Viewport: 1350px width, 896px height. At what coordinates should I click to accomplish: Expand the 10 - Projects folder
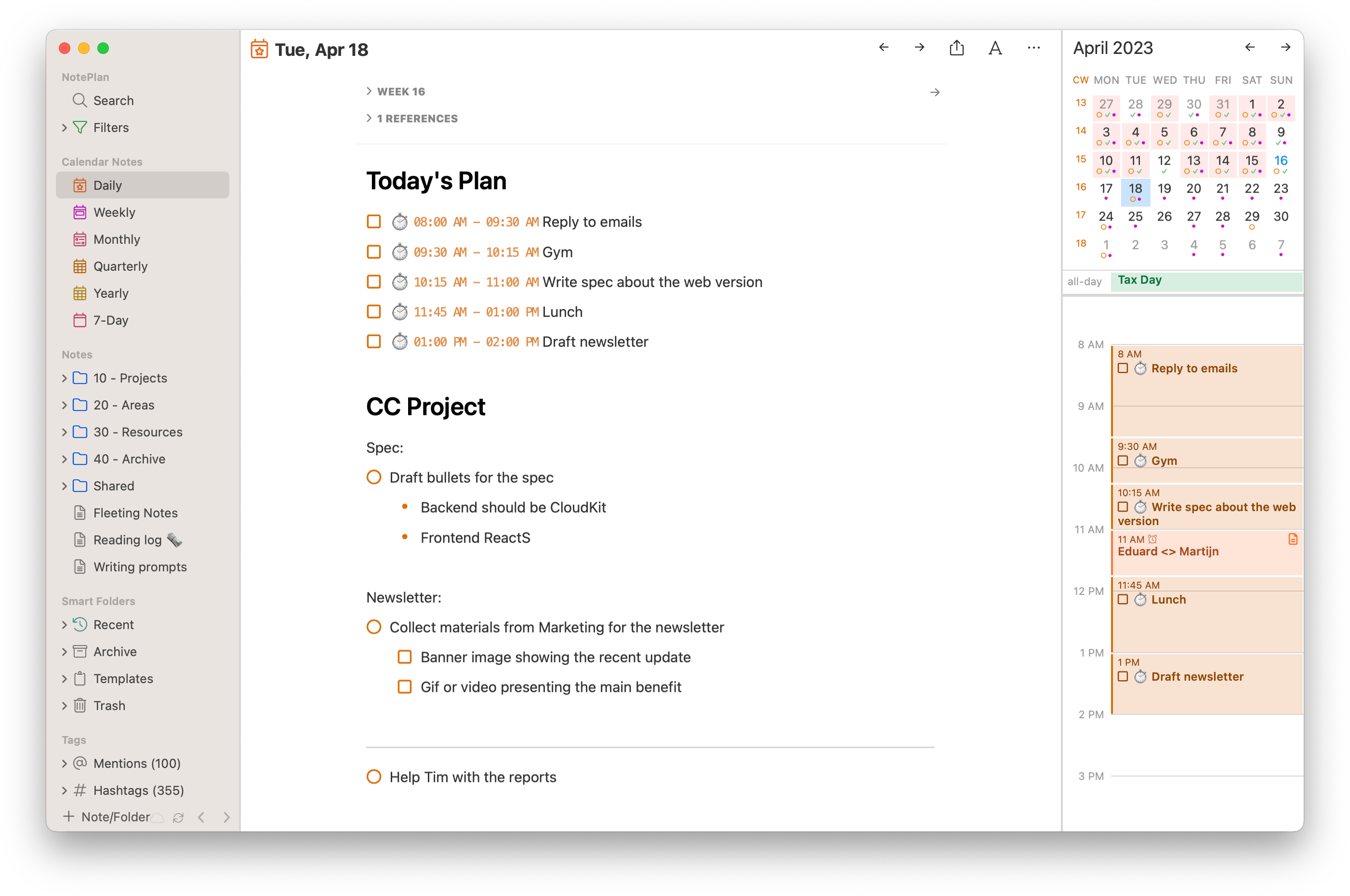[65, 378]
